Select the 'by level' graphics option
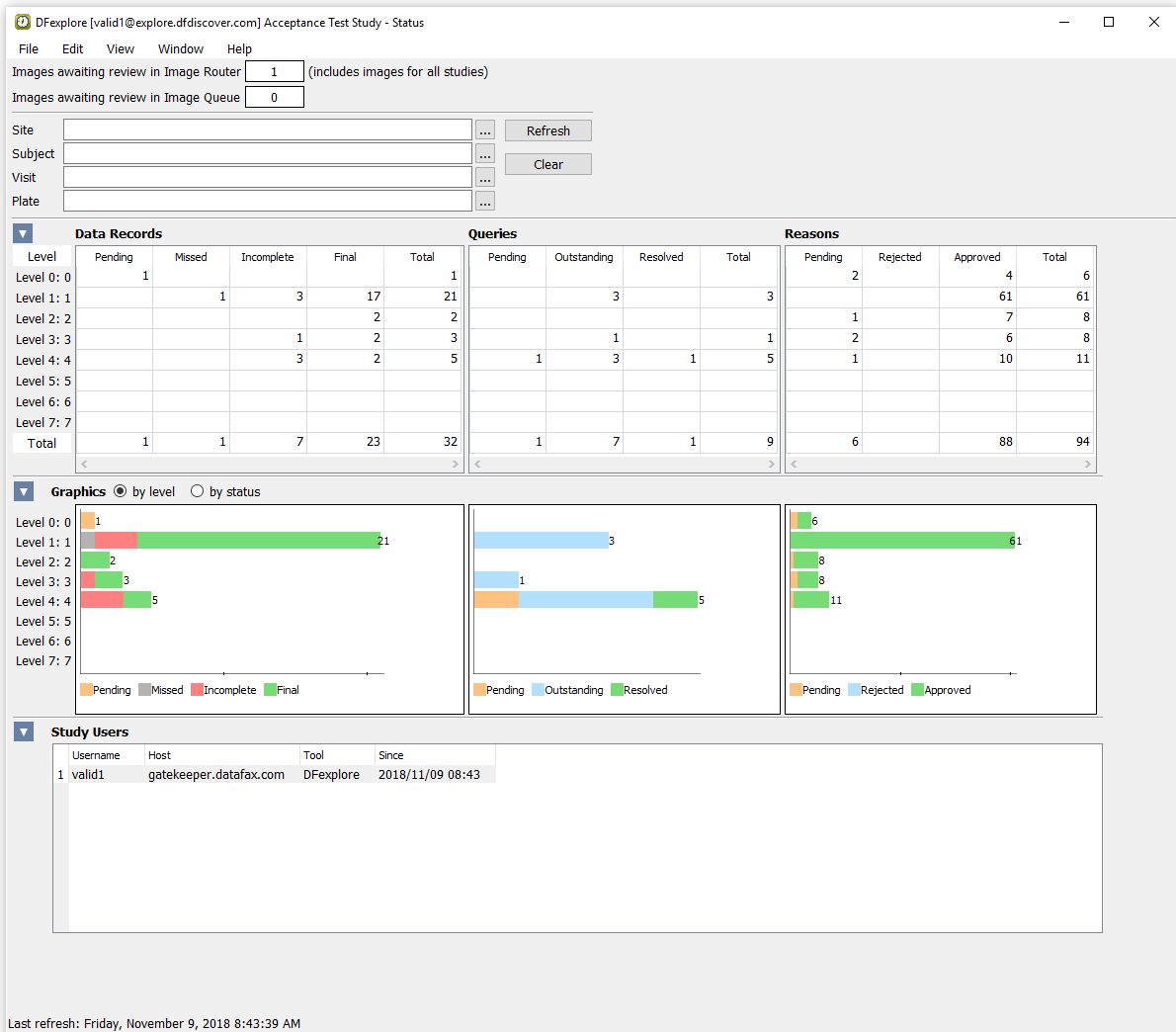The image size is (1176, 1032). click(121, 491)
